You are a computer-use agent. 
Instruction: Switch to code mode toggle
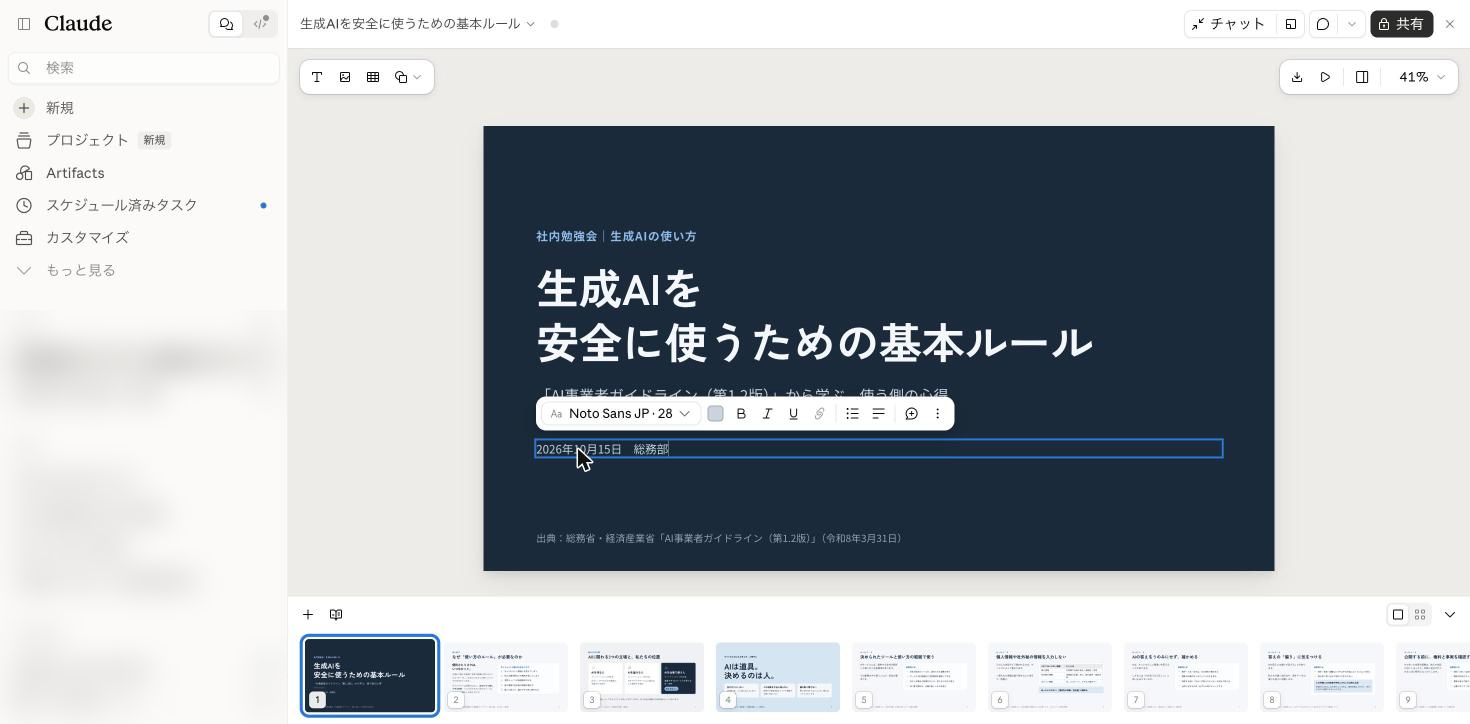coord(260,24)
